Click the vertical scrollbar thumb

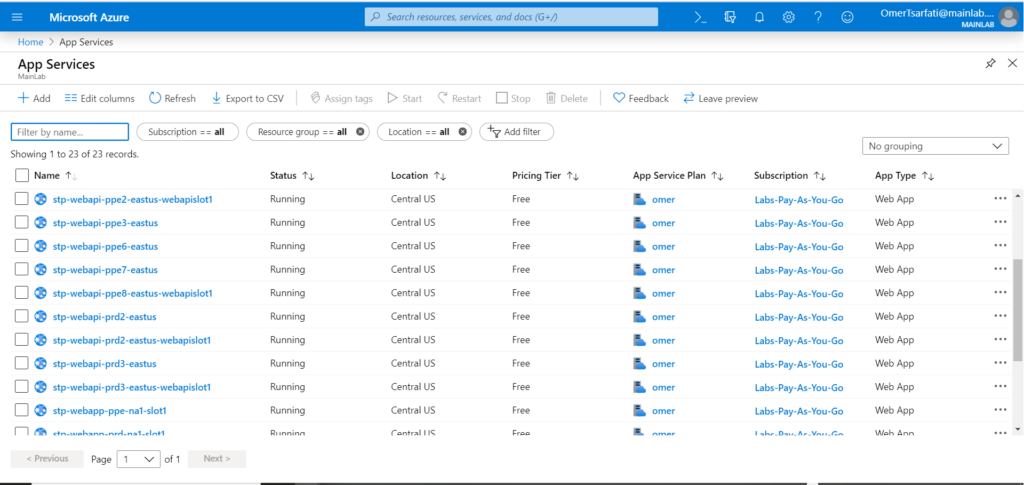(1017, 309)
